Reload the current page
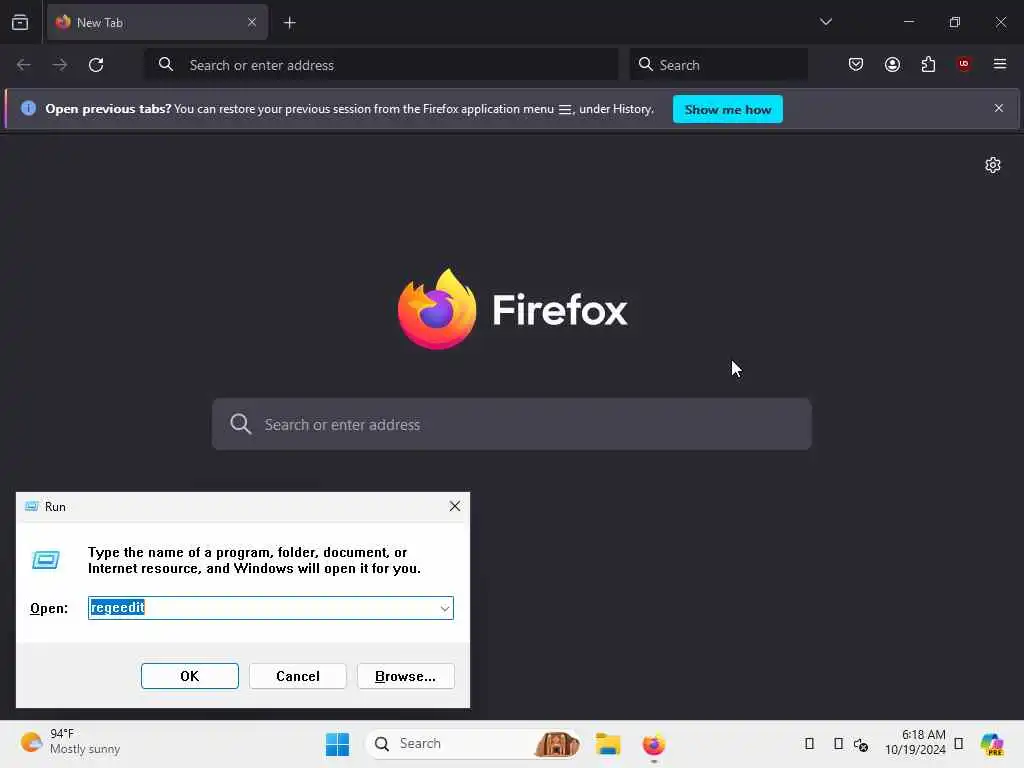The image size is (1024, 768). 96,65
